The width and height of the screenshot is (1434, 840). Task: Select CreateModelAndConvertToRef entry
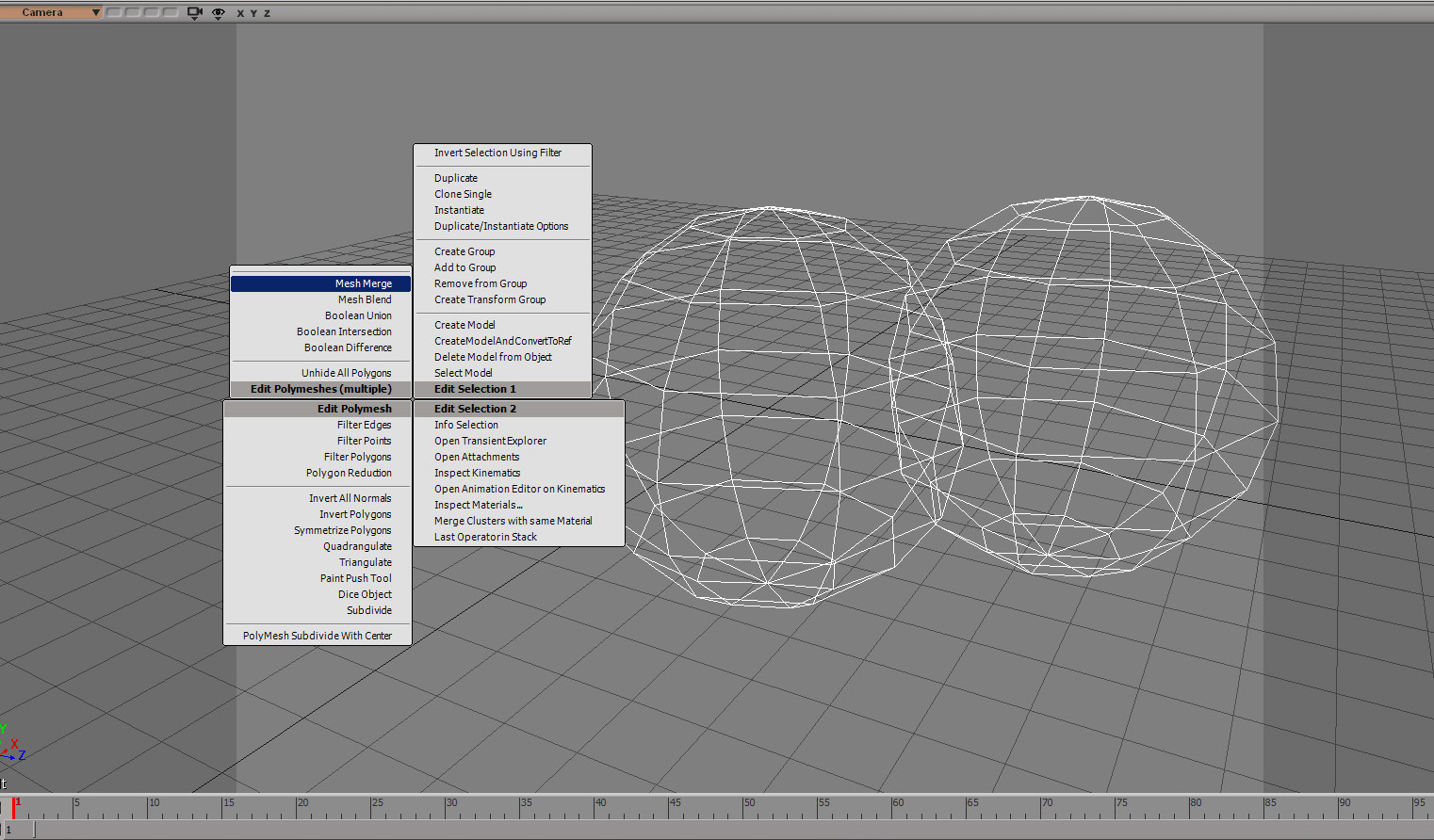tap(502, 341)
